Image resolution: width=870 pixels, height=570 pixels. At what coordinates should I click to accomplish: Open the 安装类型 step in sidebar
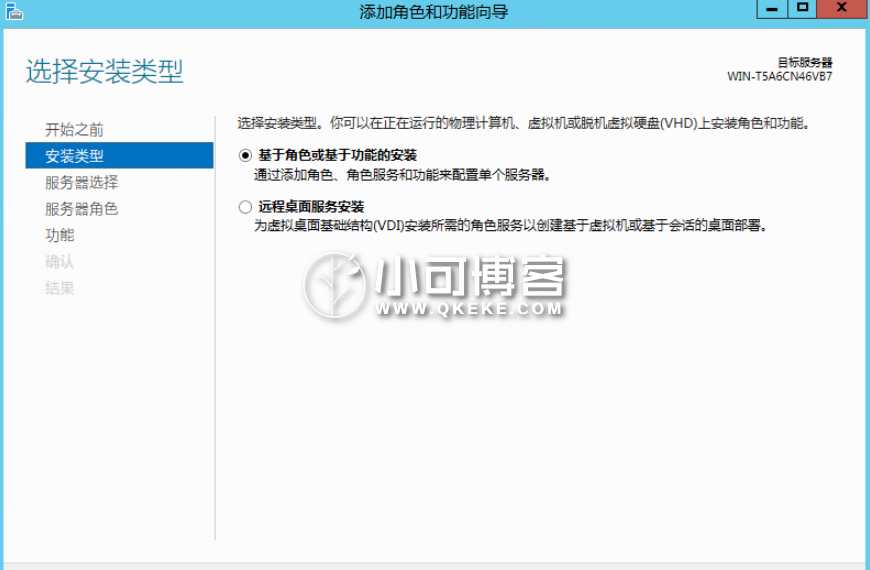pos(119,155)
